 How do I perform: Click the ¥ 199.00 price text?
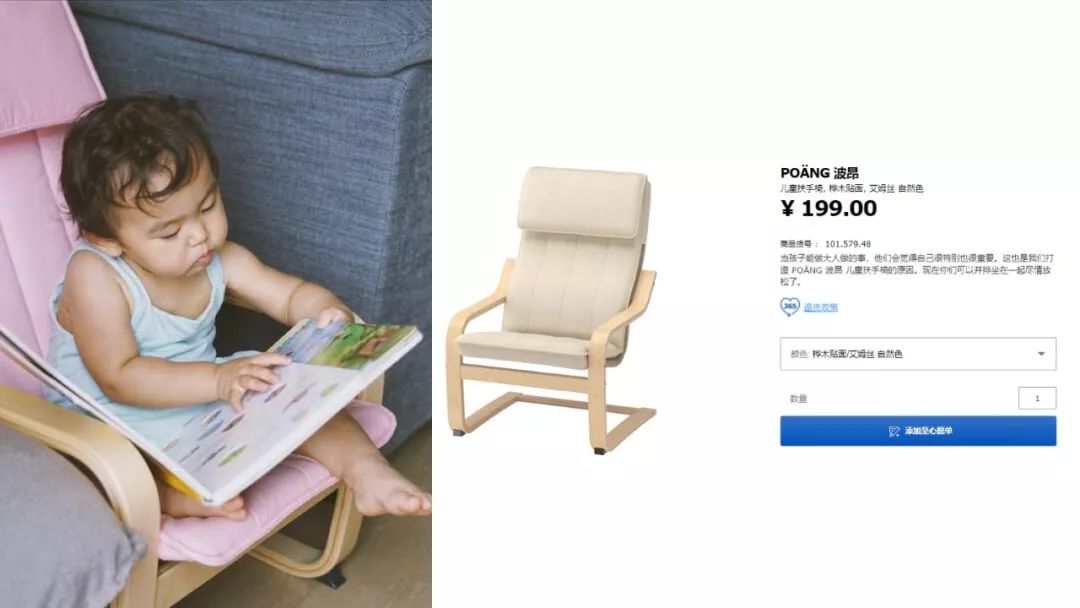829,208
